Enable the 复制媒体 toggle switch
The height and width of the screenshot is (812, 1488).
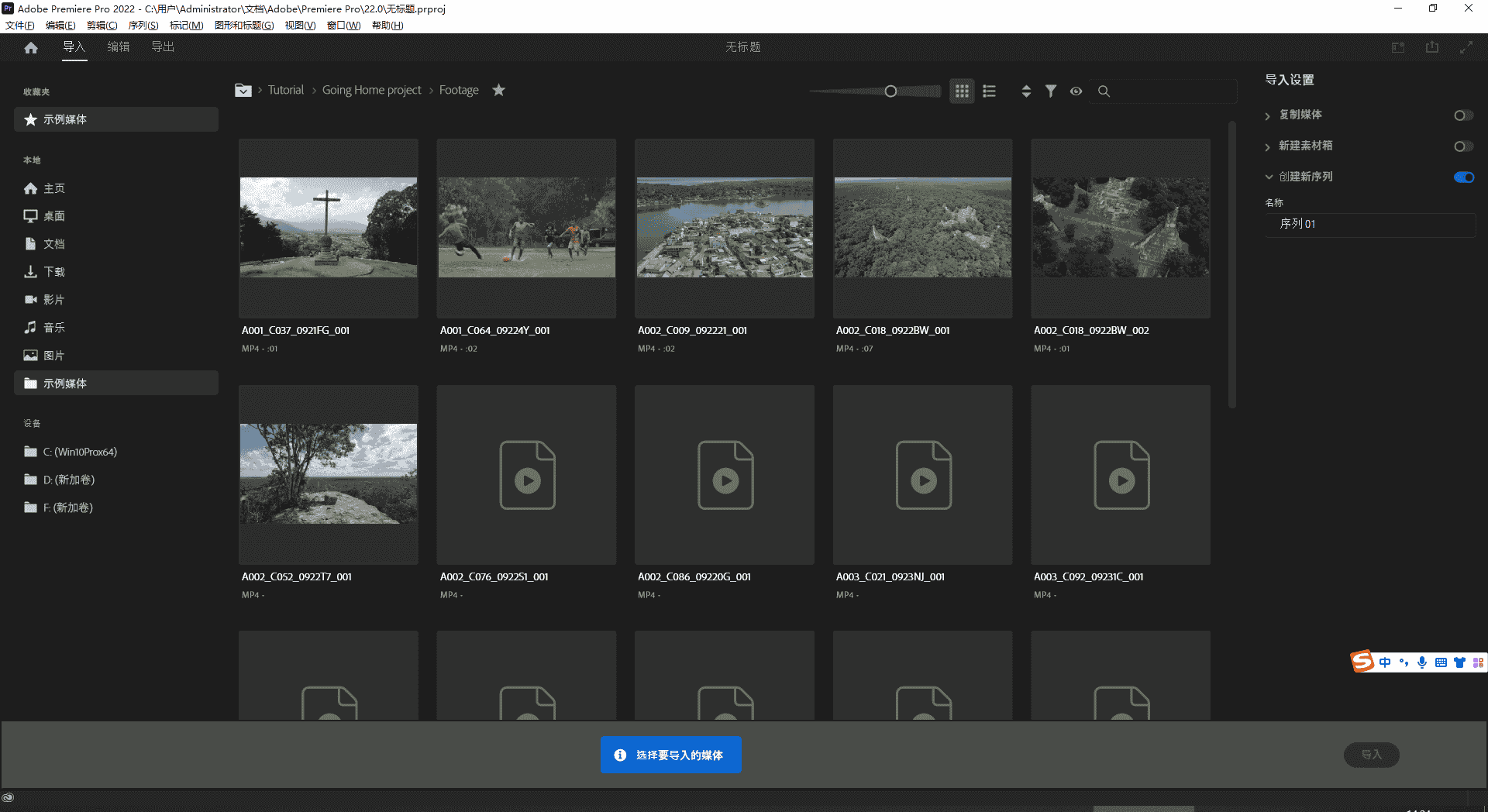(1462, 115)
